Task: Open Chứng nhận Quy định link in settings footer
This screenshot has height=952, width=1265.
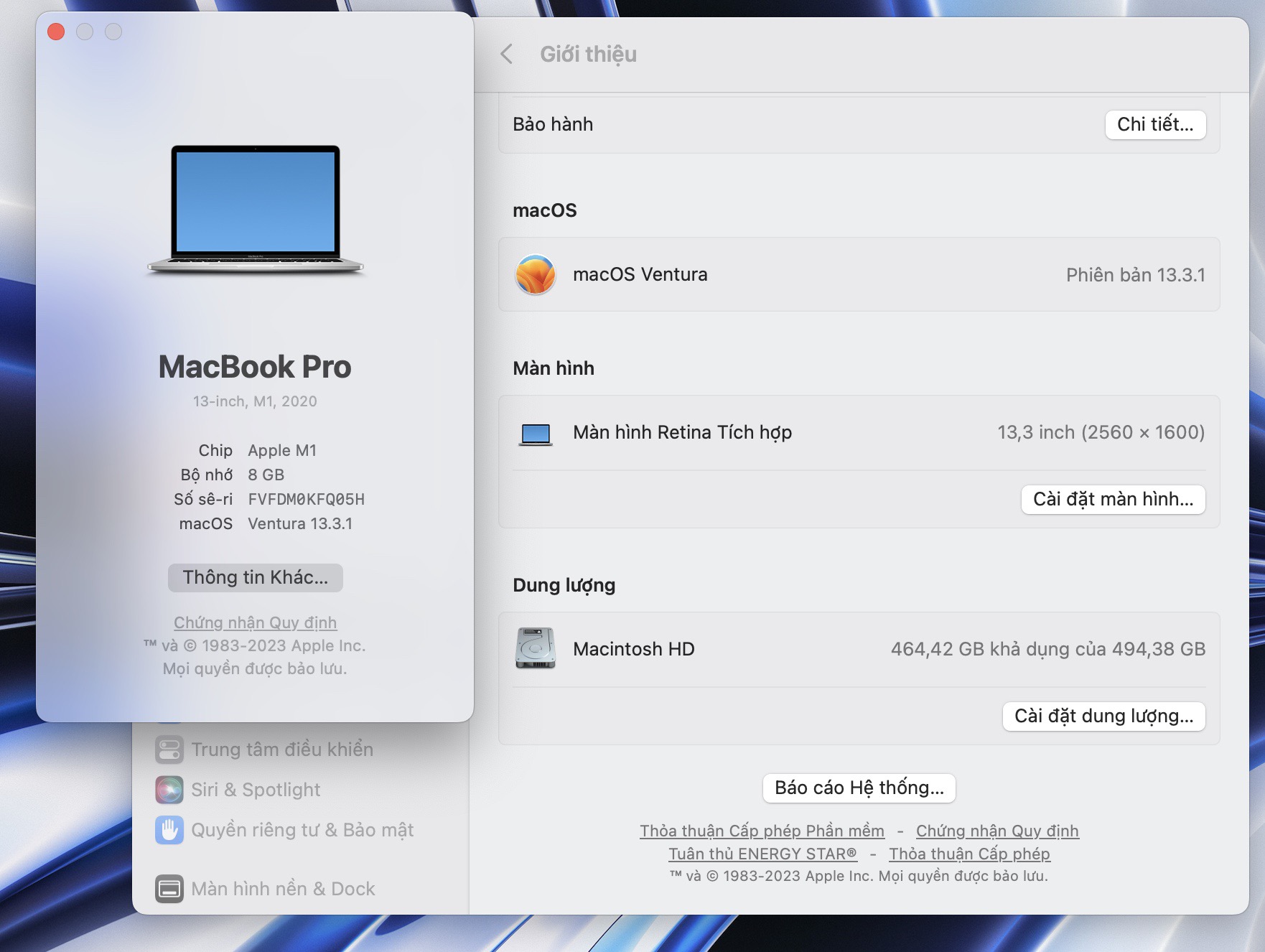Action: 997,831
